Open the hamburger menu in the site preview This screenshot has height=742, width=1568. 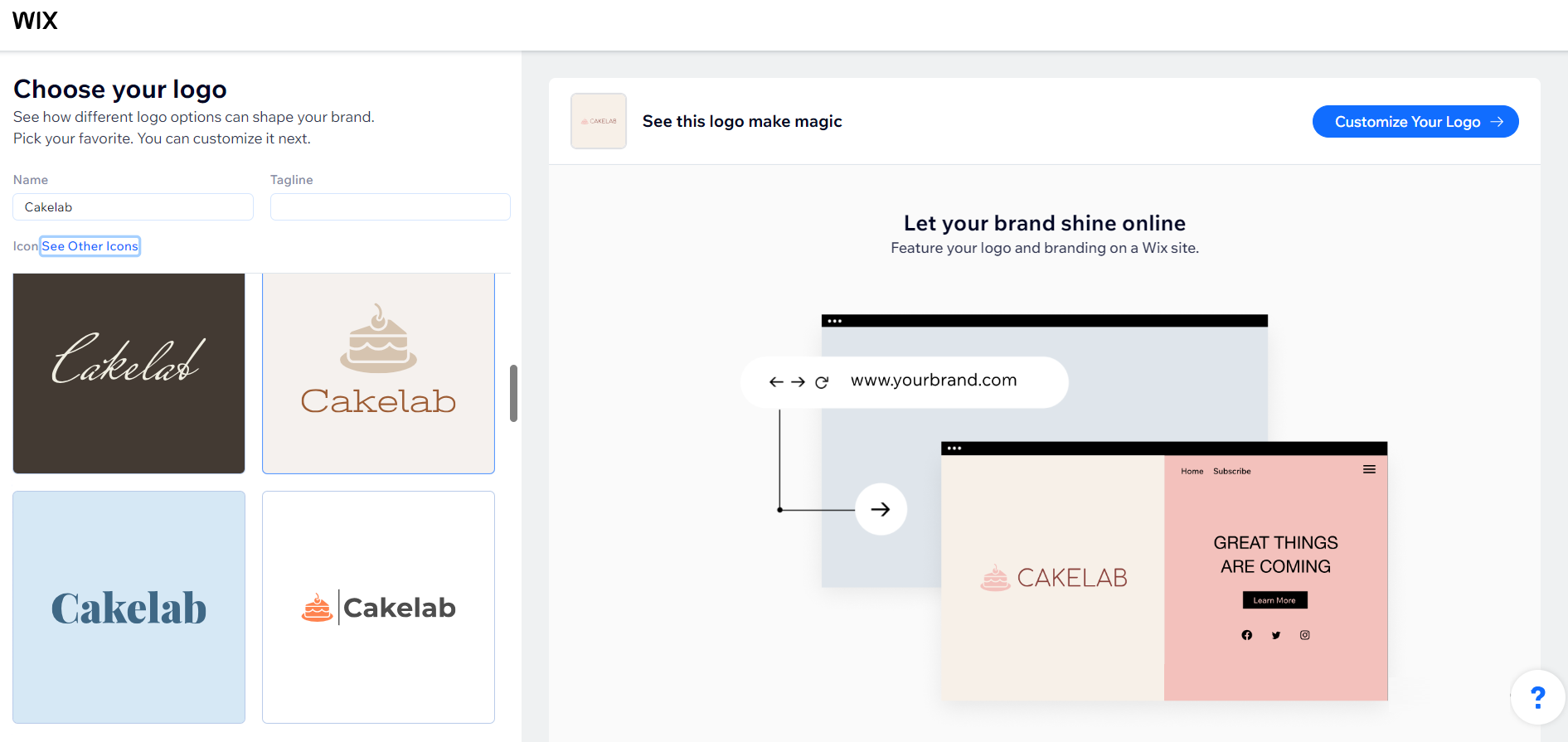pos(1369,469)
